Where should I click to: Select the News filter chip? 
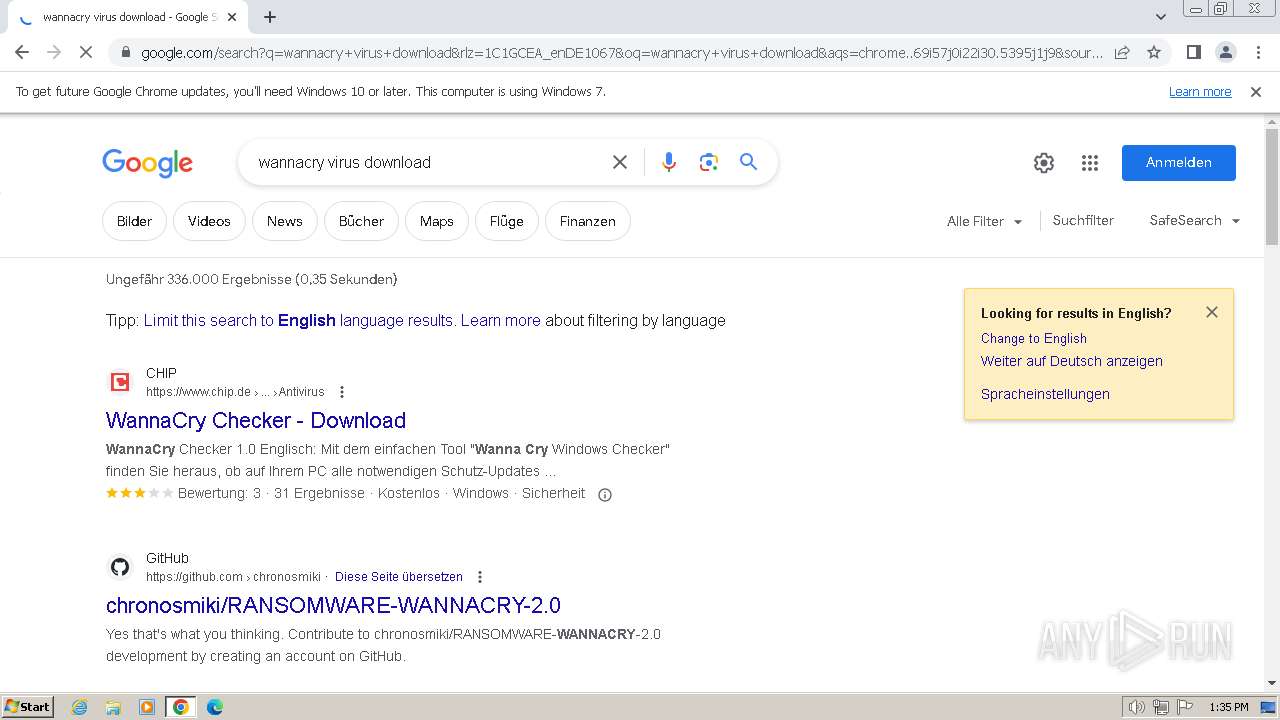tap(284, 221)
